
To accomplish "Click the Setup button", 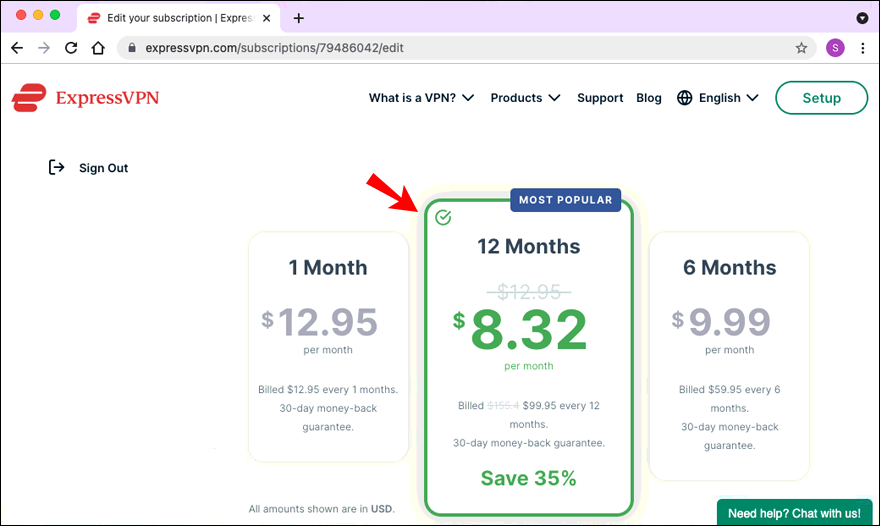I will click(x=821, y=98).
